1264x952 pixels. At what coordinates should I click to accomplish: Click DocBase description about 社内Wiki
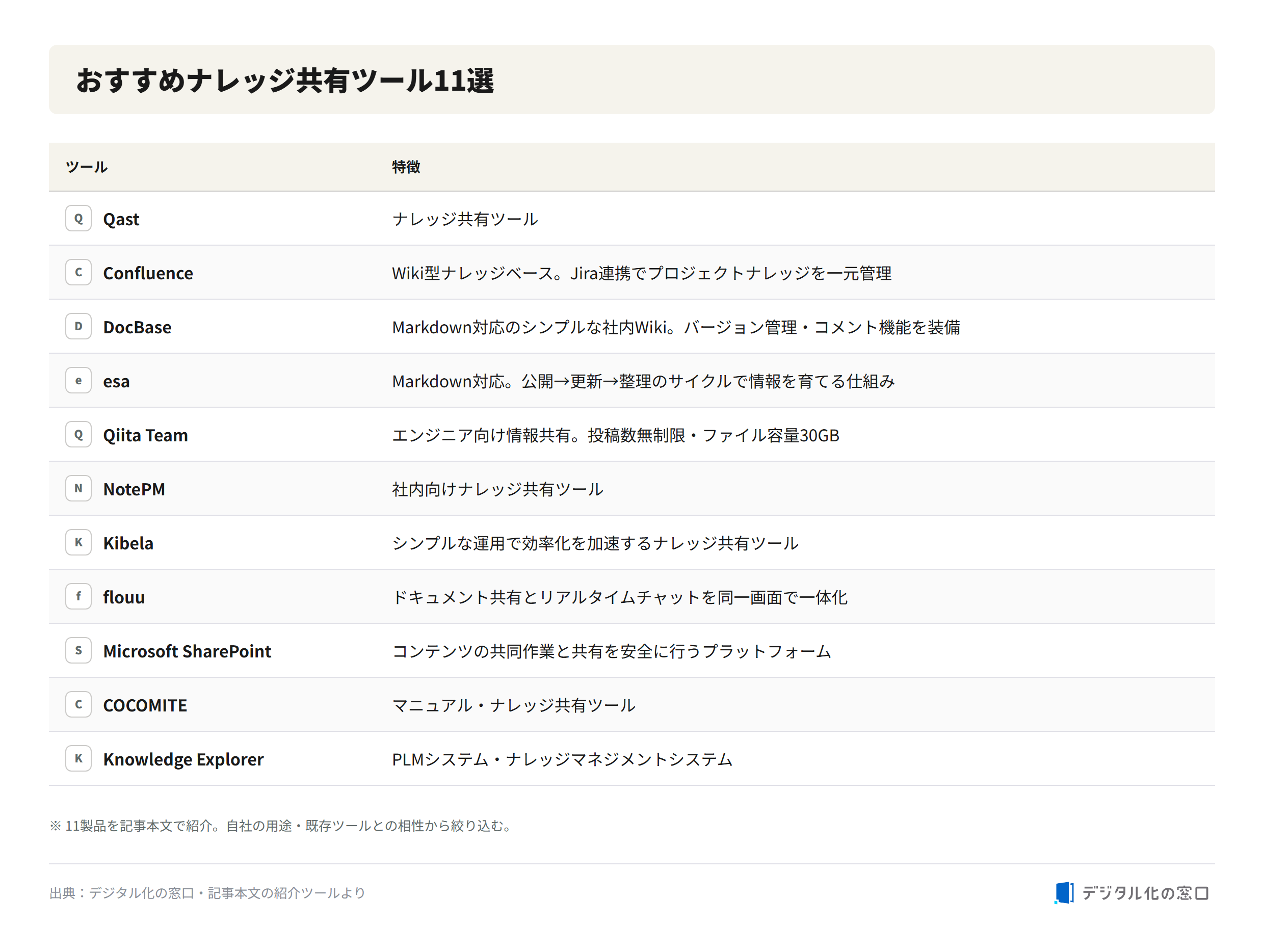coord(675,327)
